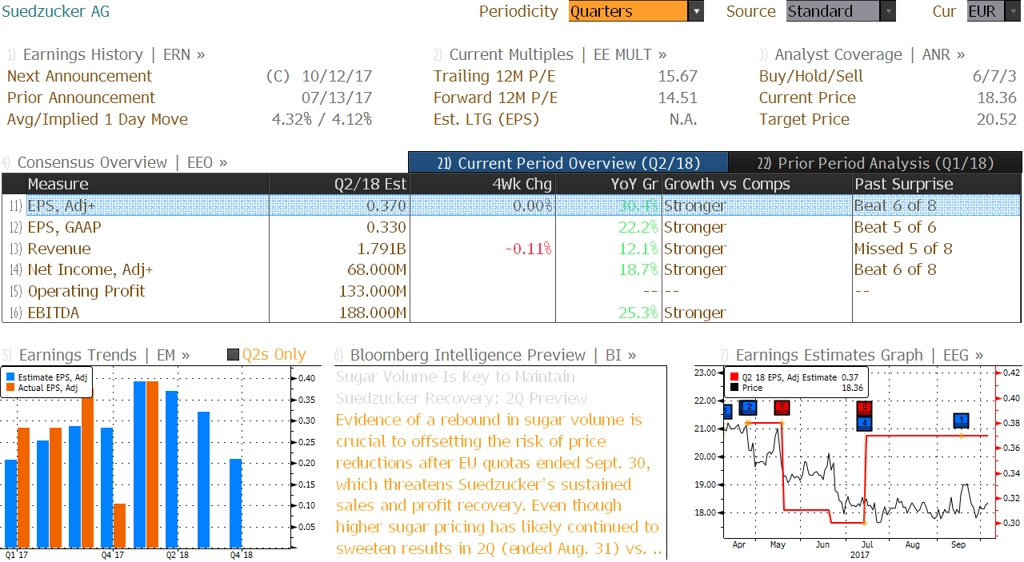Select the EPS, Adj+ row

tap(511, 206)
